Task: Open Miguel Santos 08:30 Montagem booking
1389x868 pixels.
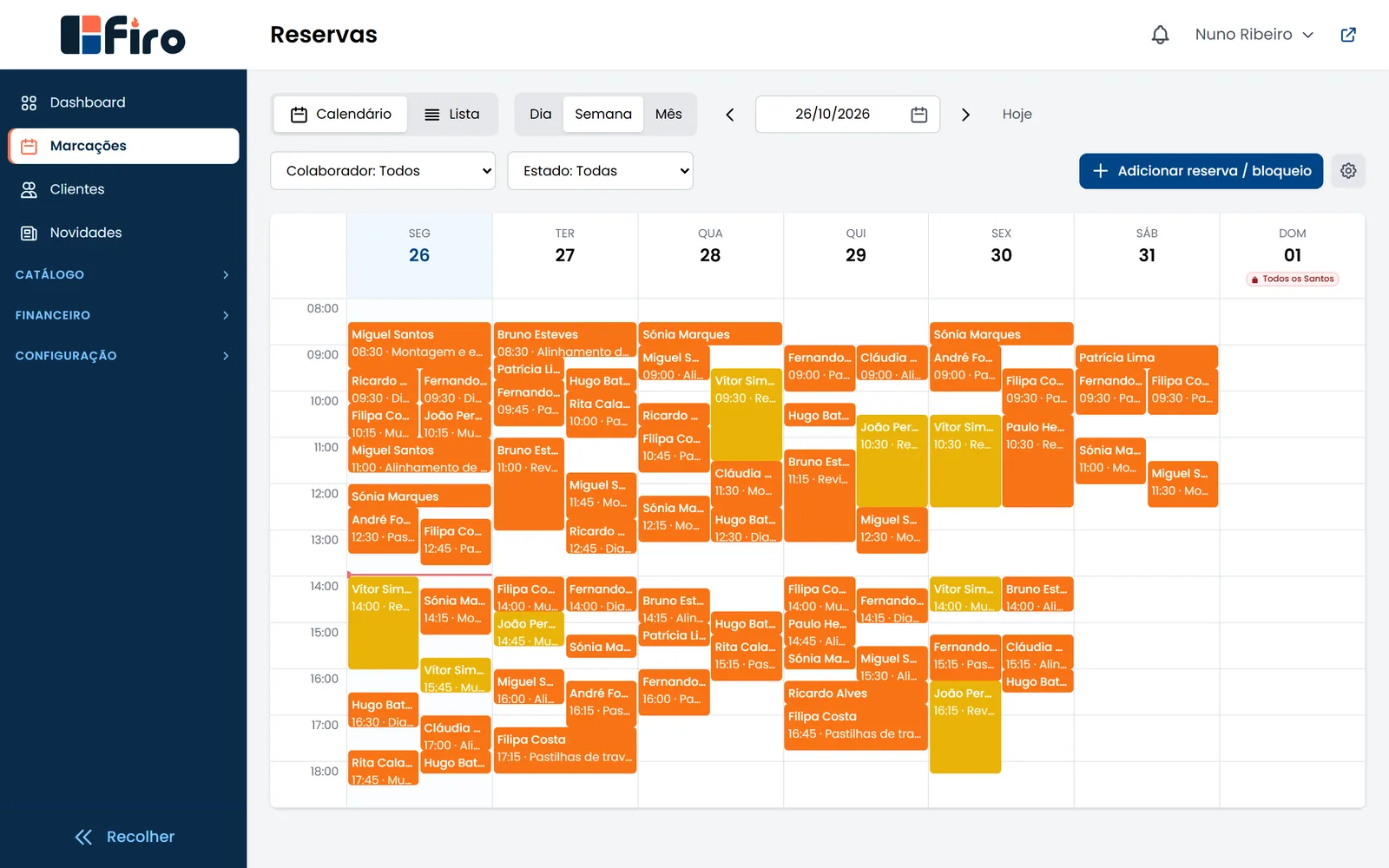Action: 419,344
